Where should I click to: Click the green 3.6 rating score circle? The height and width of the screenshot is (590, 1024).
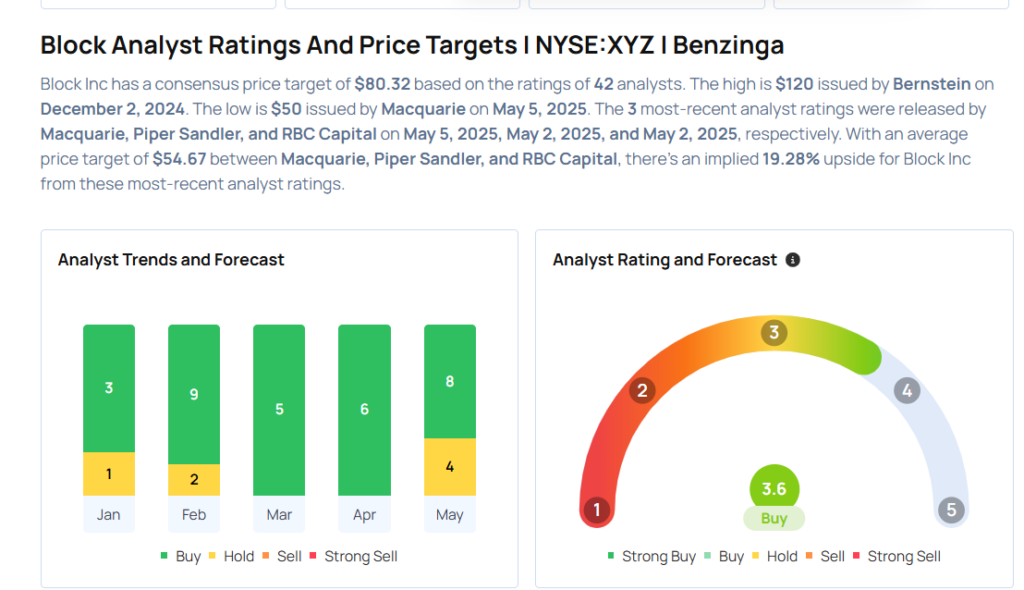(774, 489)
